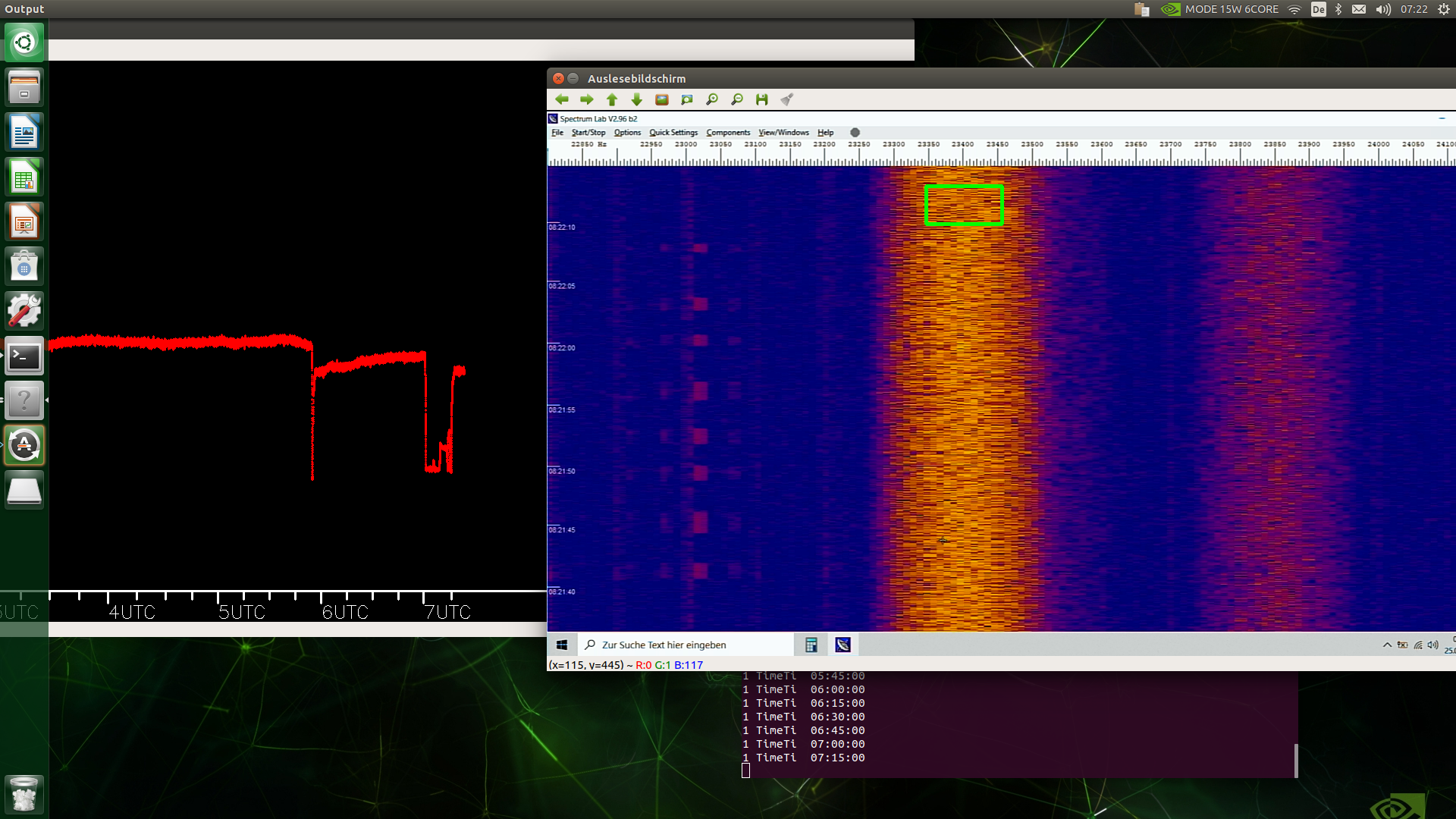Click the Windows search box

click(x=686, y=645)
